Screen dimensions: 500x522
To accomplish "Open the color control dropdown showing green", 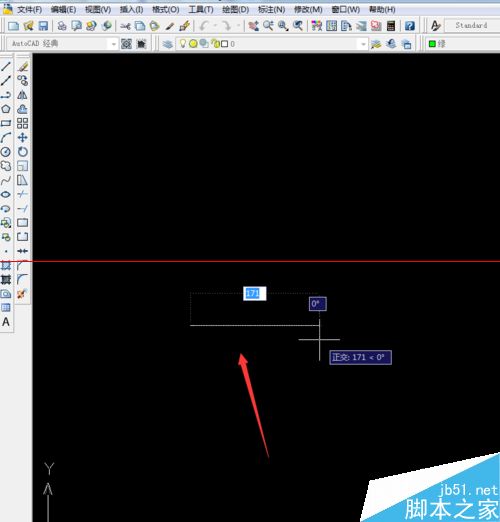I will click(464, 44).
